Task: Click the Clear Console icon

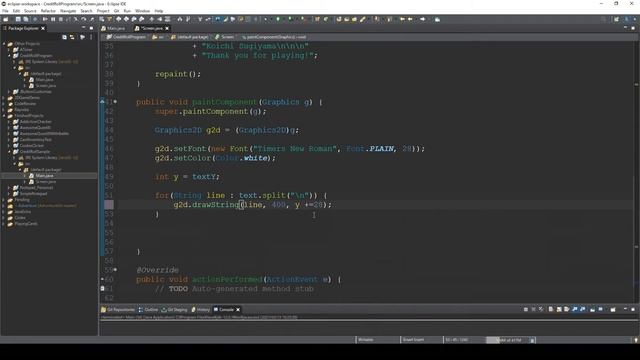Action: coord(551,309)
